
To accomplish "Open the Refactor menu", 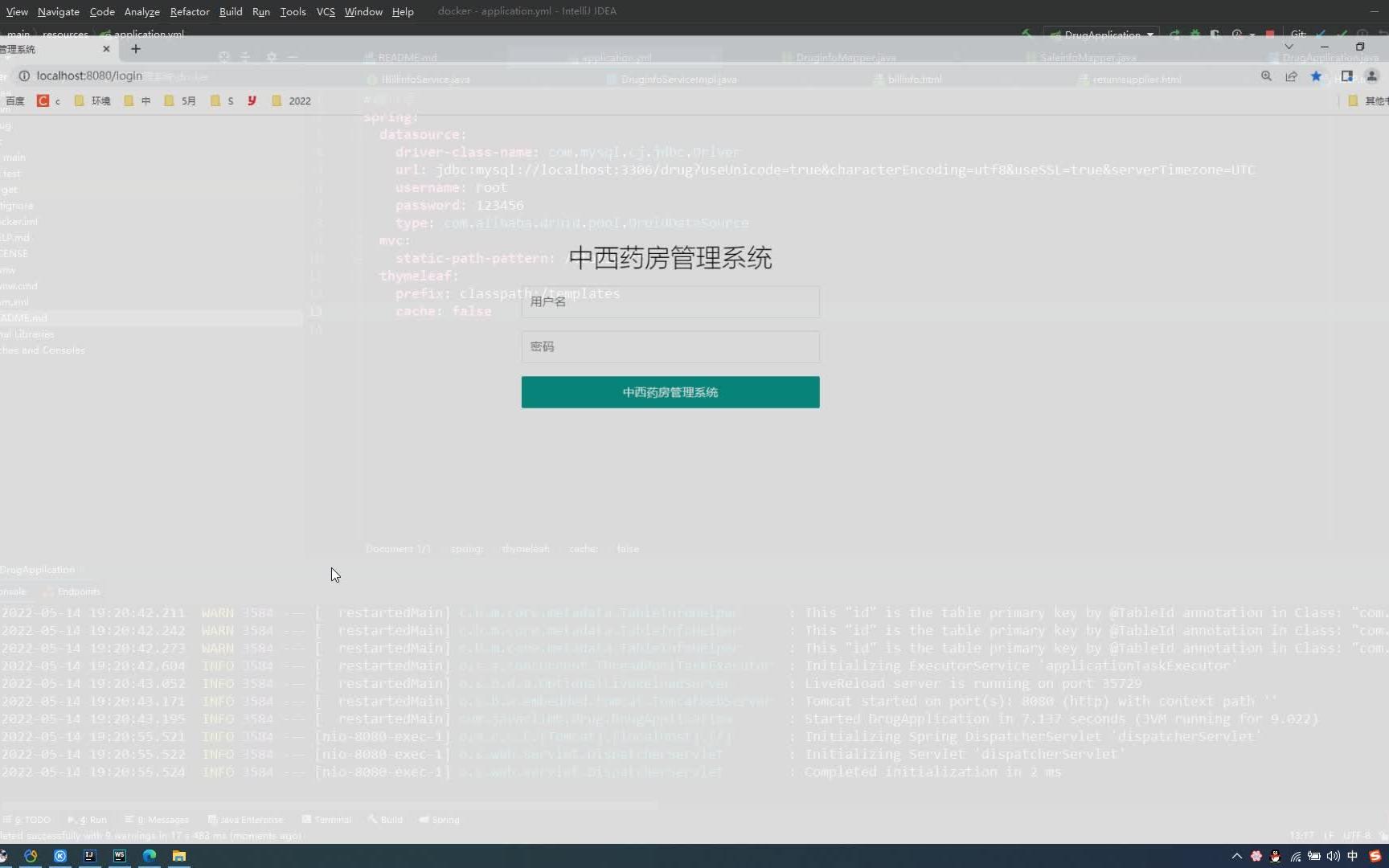I will (190, 11).
